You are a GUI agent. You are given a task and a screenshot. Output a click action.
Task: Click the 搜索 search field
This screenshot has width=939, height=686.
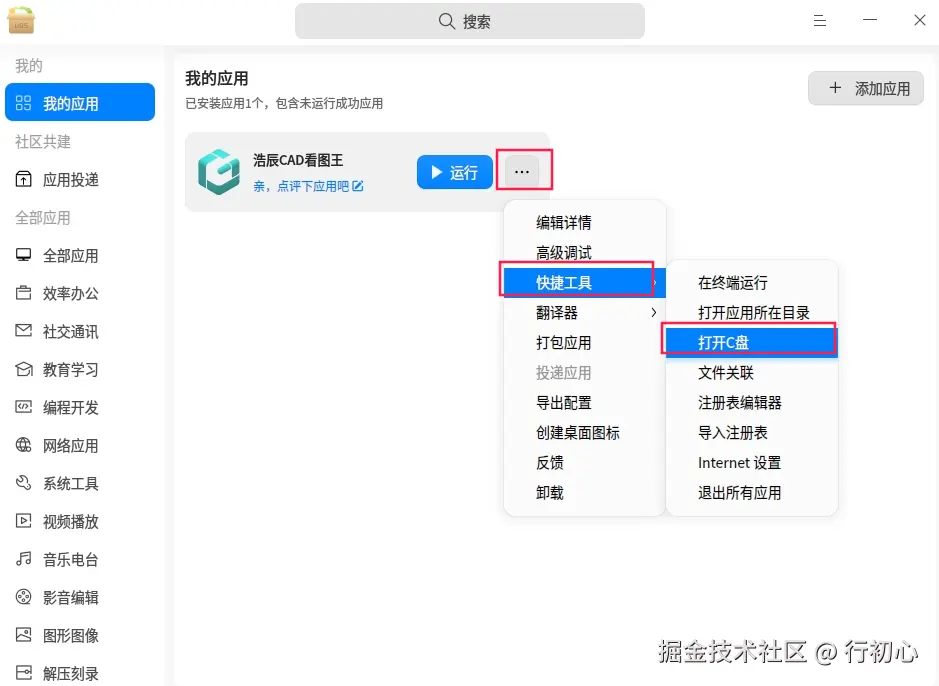pos(469,21)
